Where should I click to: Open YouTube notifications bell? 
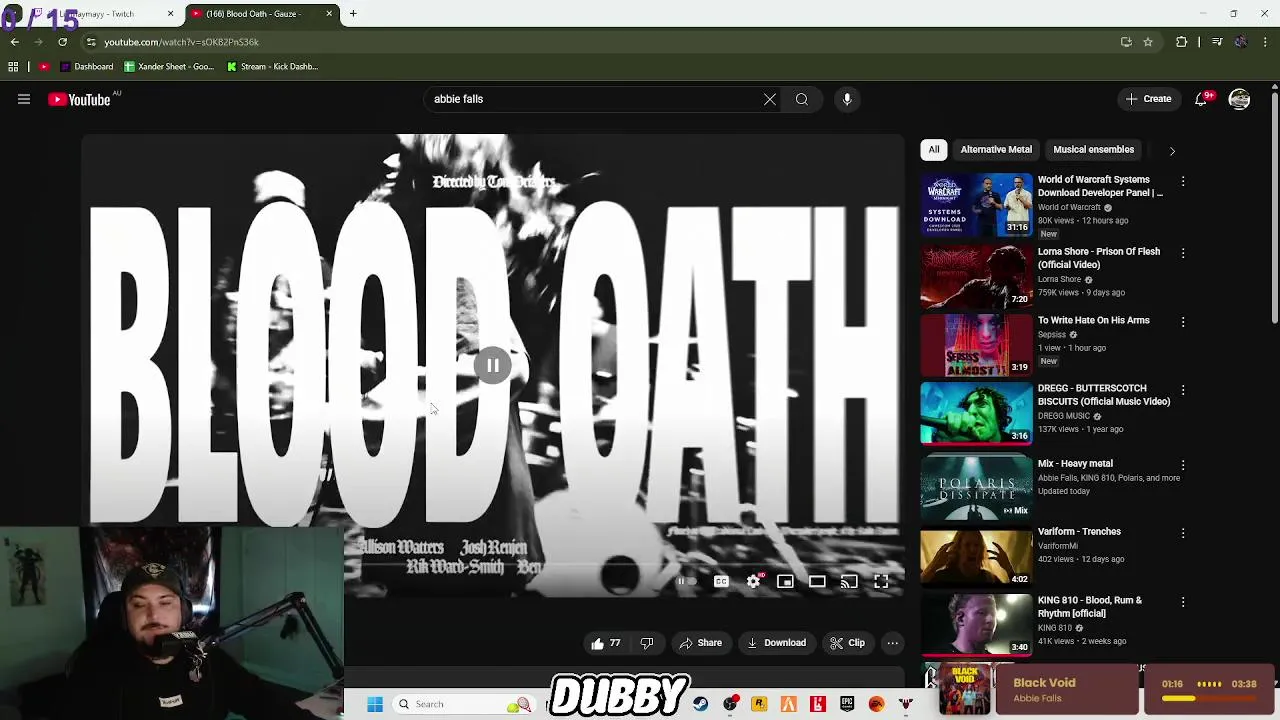[1202, 99]
